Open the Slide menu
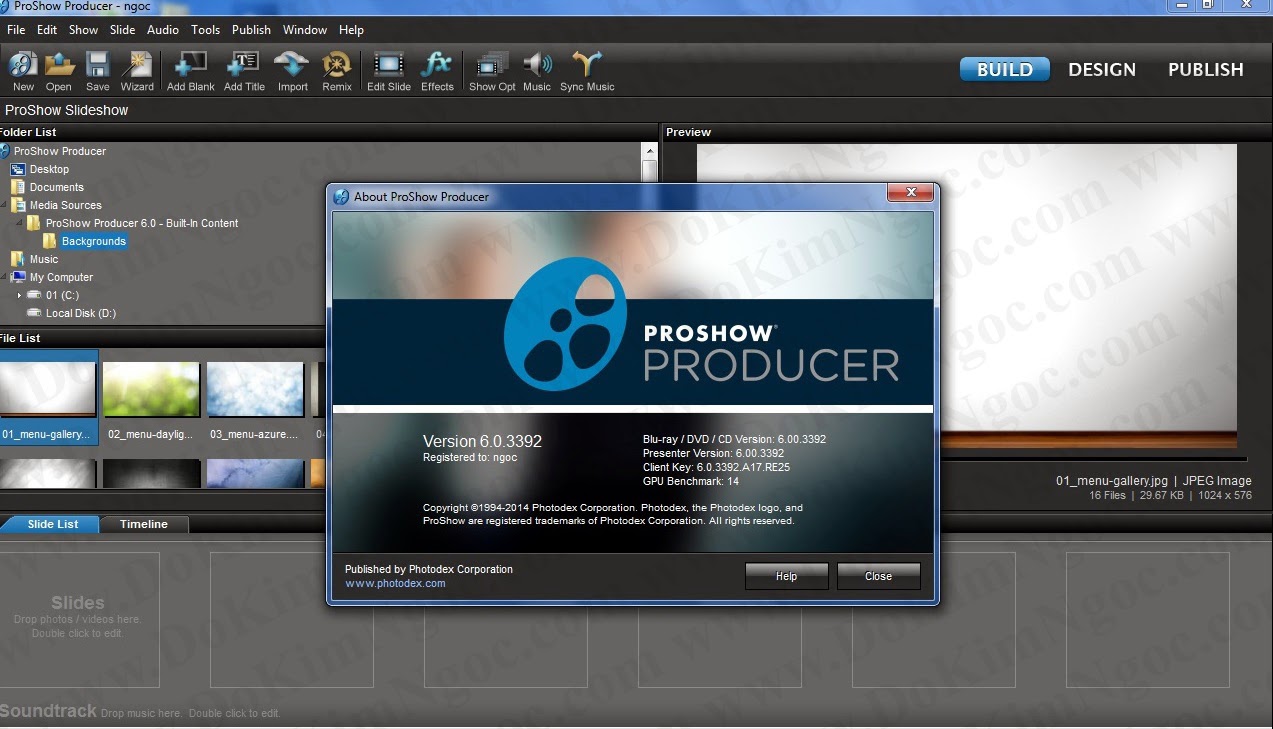This screenshot has width=1273, height=729. click(x=122, y=30)
